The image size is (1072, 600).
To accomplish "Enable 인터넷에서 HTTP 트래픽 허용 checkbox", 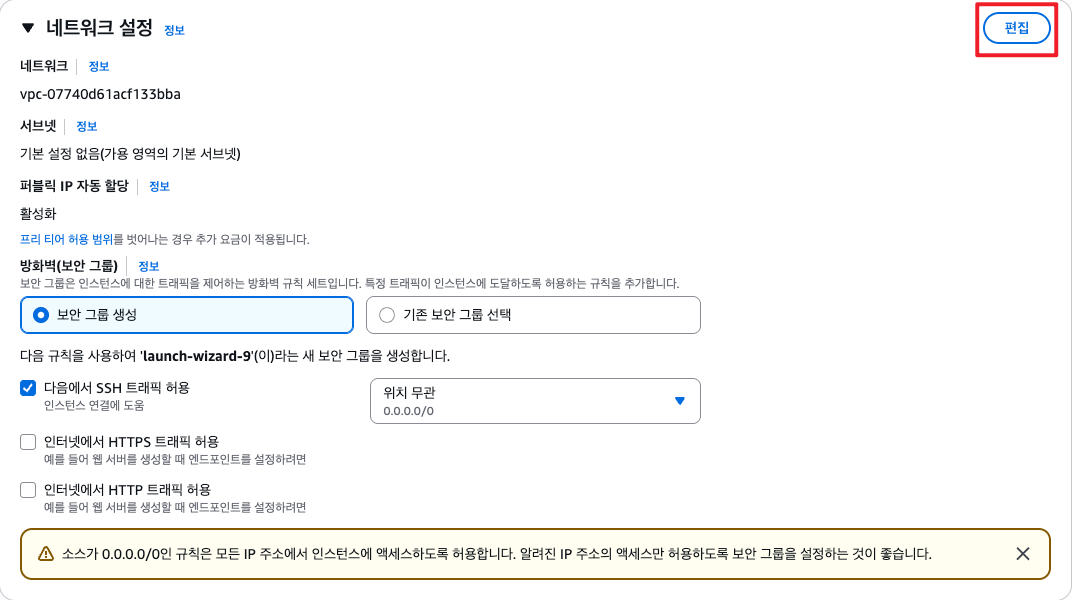I will pyautogui.click(x=28, y=490).
